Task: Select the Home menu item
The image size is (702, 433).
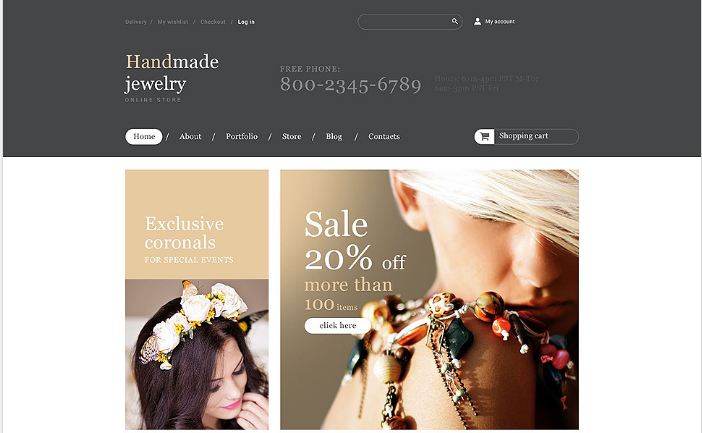Action: coord(144,137)
